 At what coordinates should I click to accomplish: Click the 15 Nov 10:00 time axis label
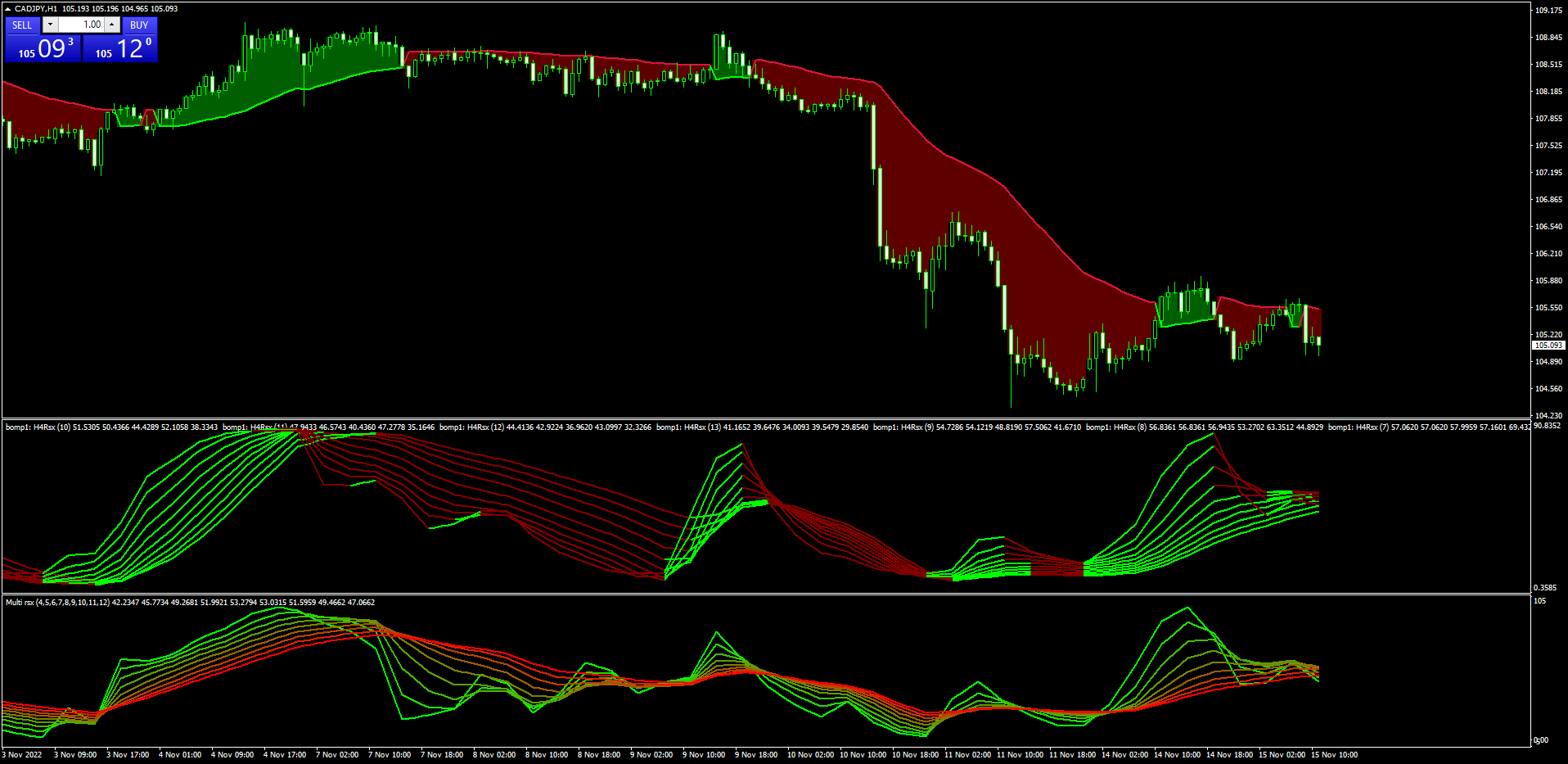pos(1334,755)
